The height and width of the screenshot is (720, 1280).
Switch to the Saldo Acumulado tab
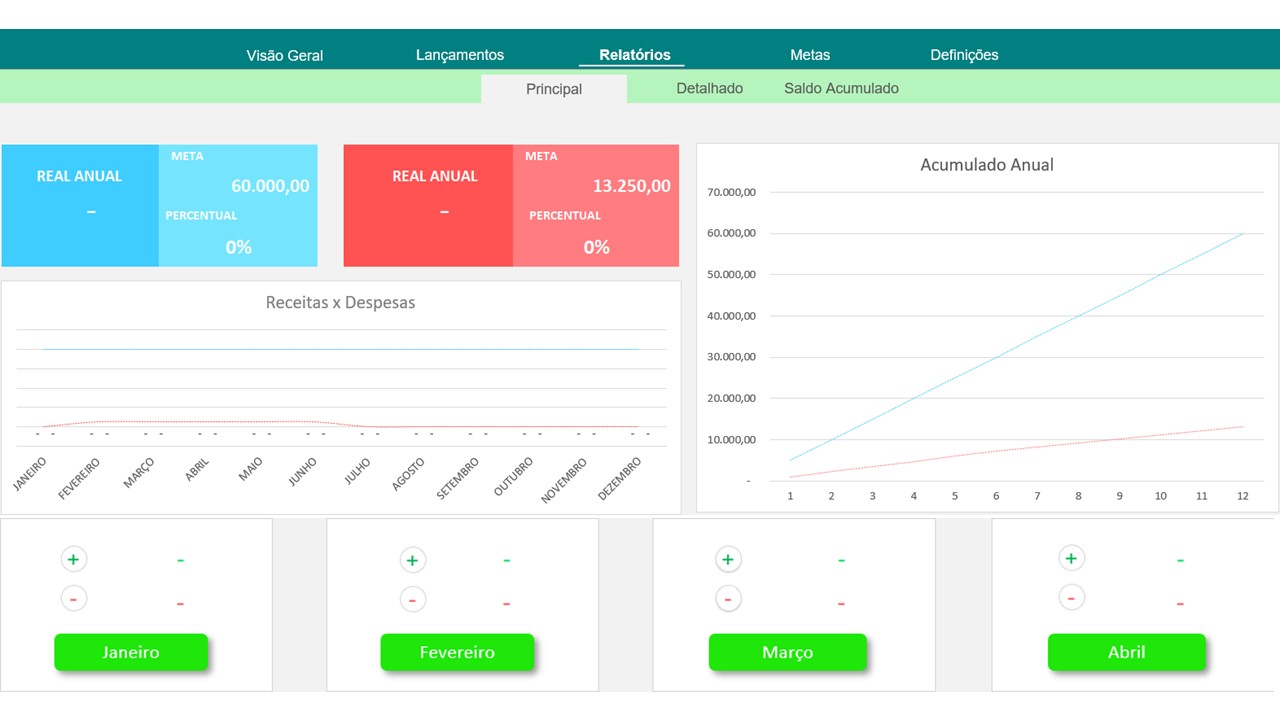point(841,88)
